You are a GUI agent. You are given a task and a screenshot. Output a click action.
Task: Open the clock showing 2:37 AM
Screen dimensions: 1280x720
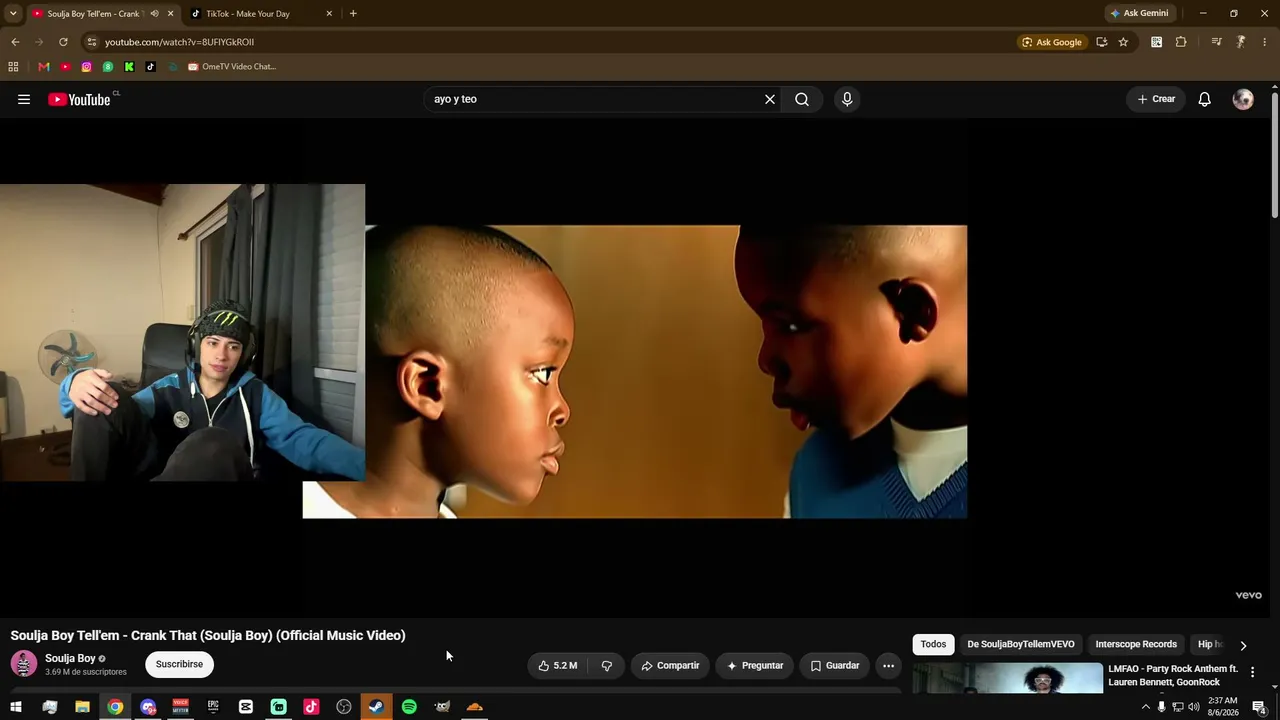1223,707
